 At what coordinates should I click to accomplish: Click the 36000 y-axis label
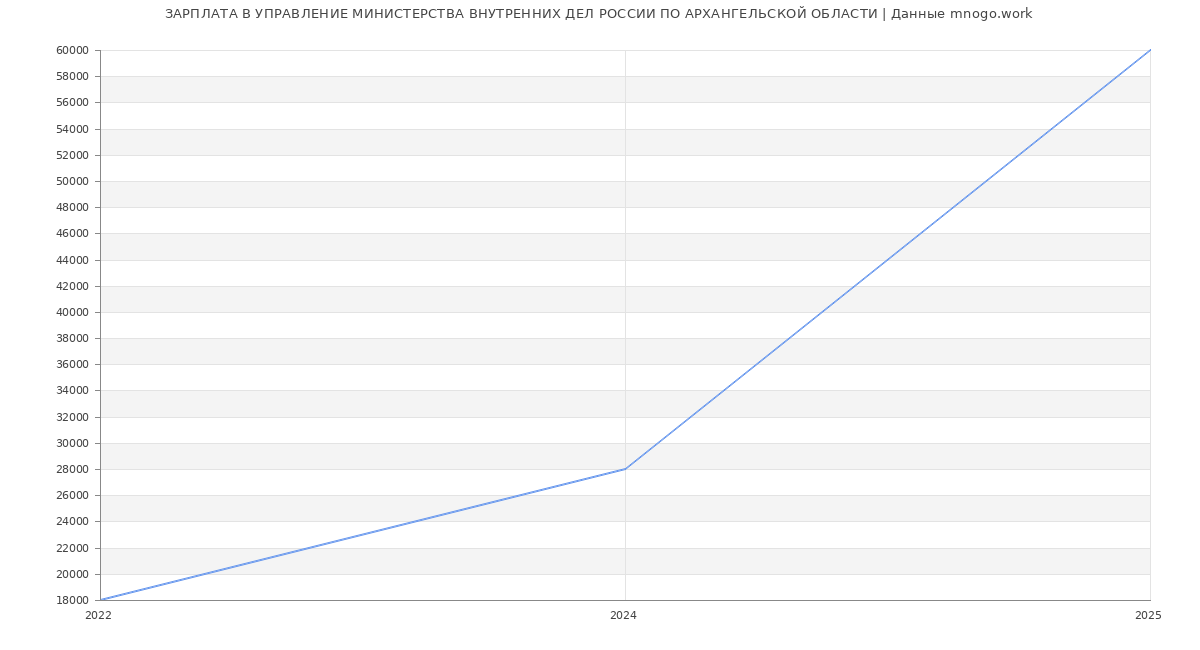(72, 365)
